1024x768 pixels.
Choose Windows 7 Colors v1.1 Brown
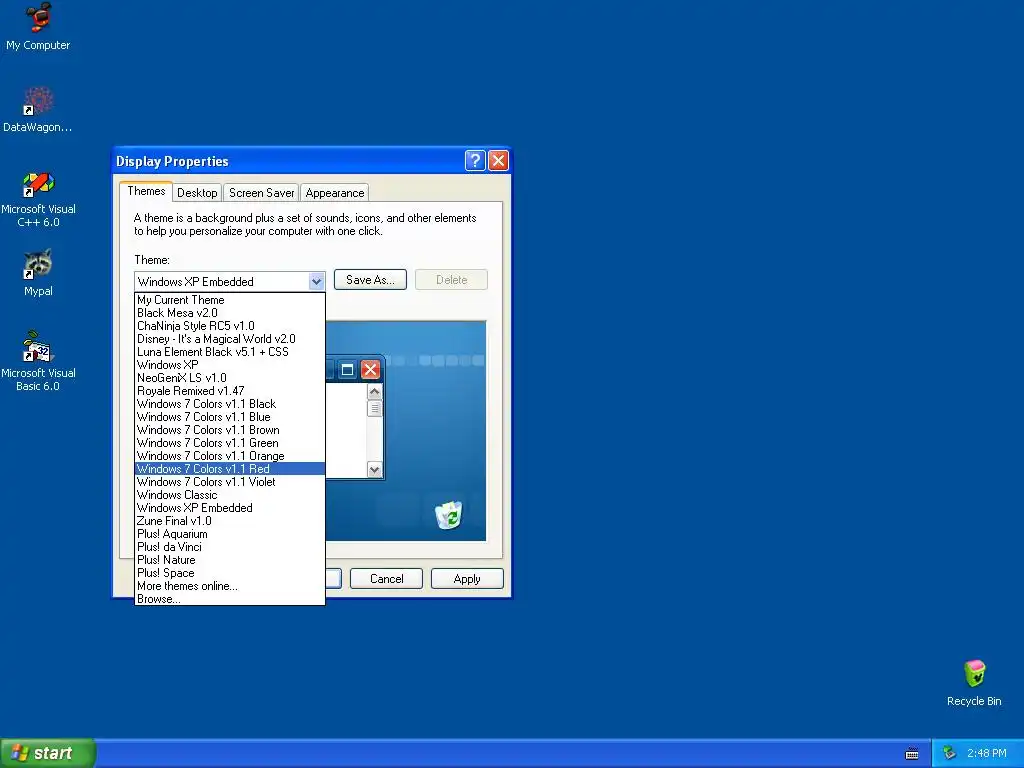[x=230, y=430]
